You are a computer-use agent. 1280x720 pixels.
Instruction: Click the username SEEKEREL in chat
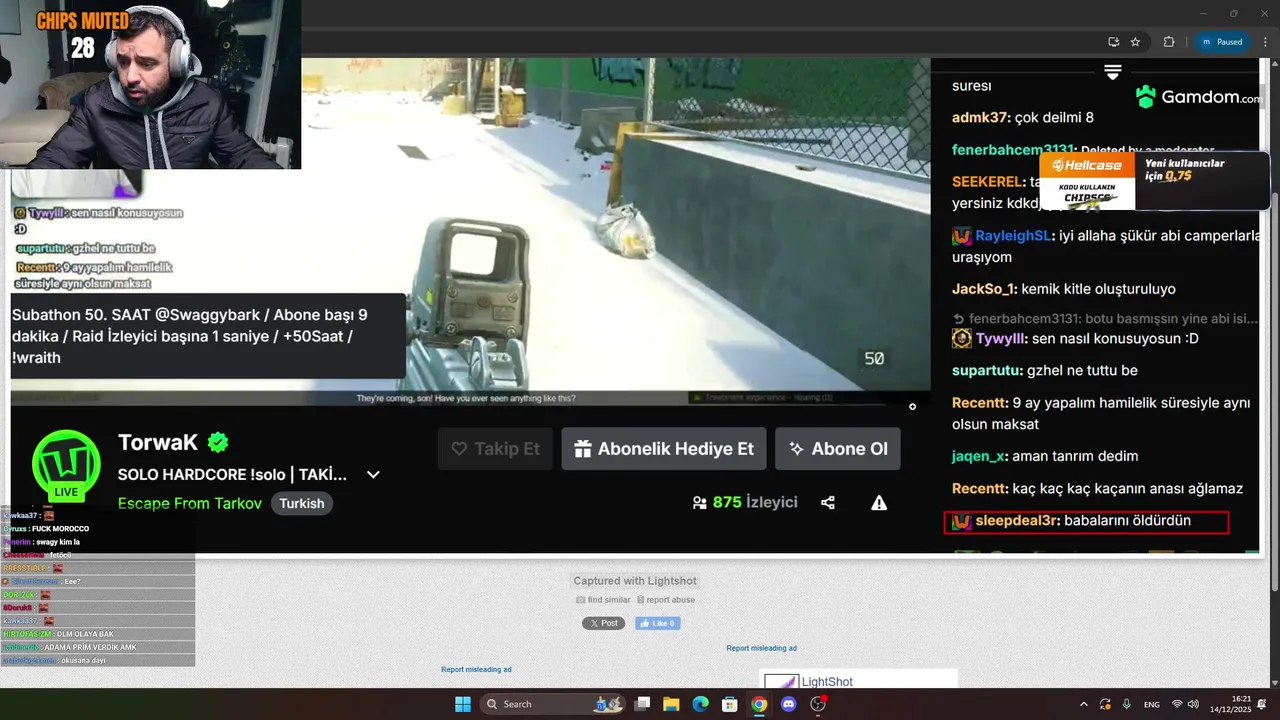tap(987, 182)
